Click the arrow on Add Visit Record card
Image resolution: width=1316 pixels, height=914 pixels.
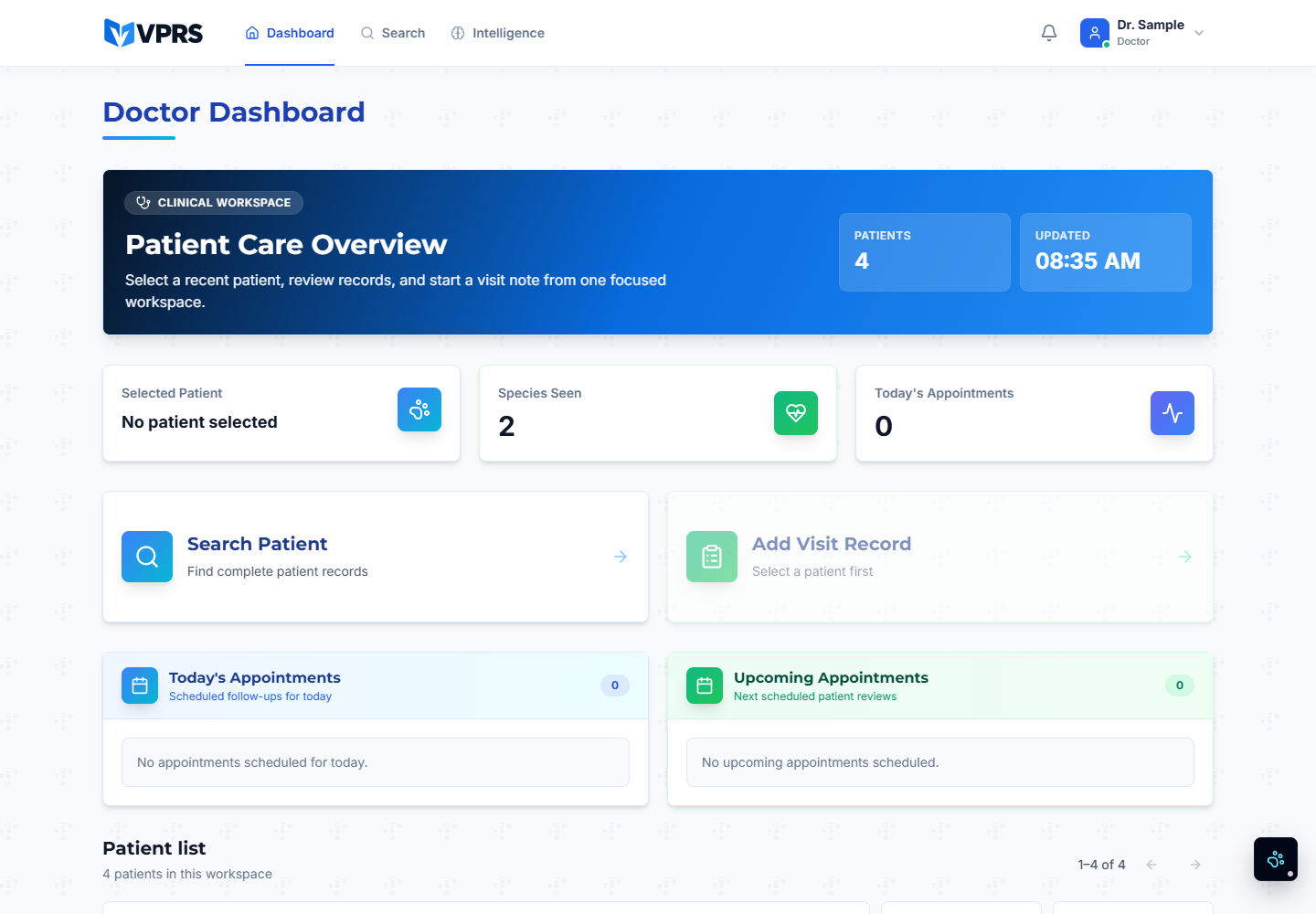(x=1185, y=557)
